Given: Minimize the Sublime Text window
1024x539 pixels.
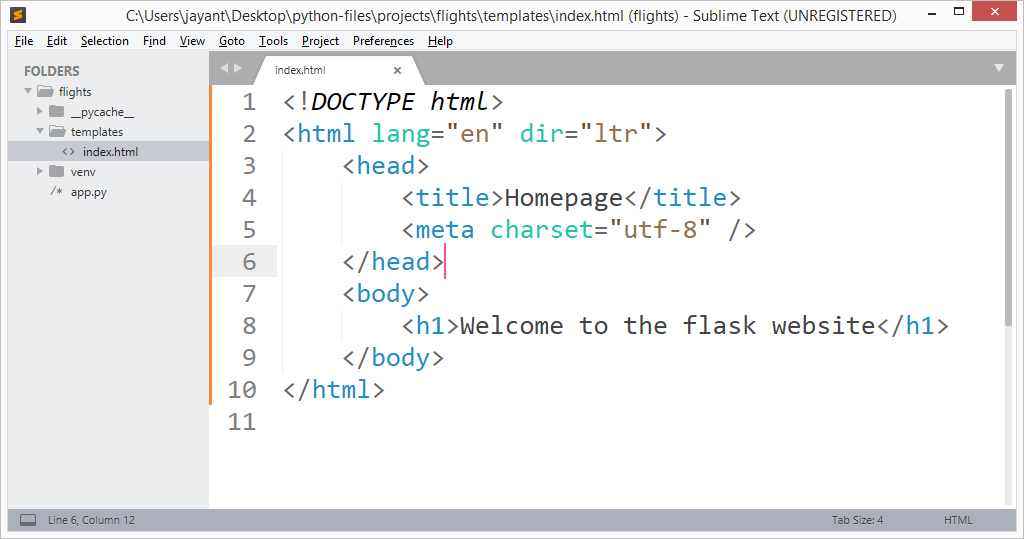Looking at the screenshot, I should tap(932, 12).
